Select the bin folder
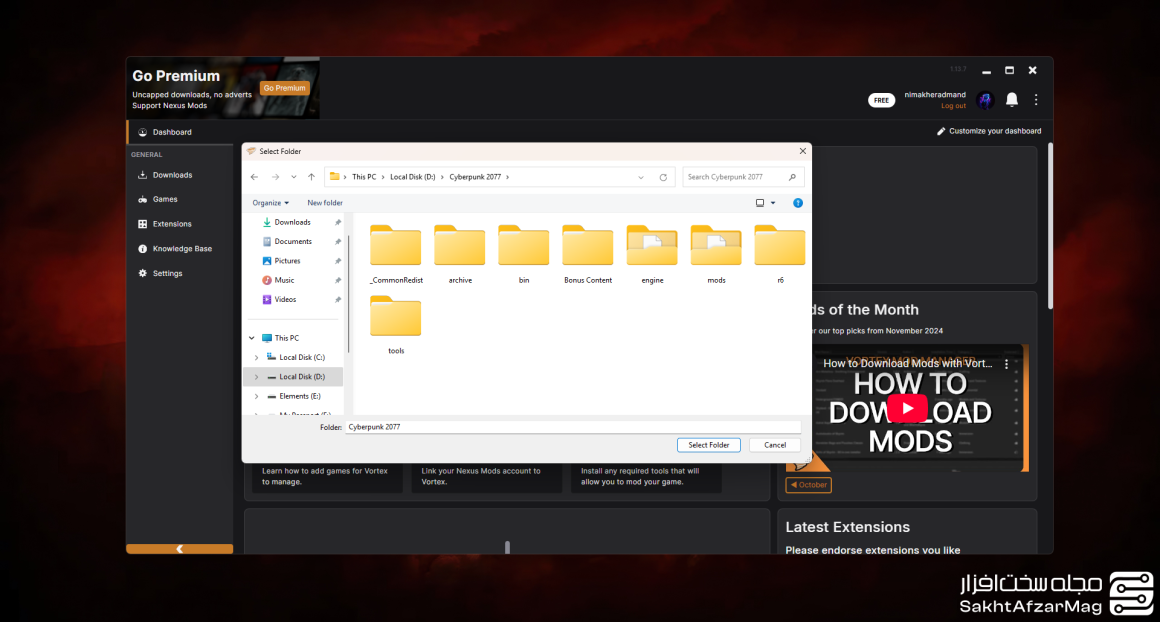 tap(524, 254)
